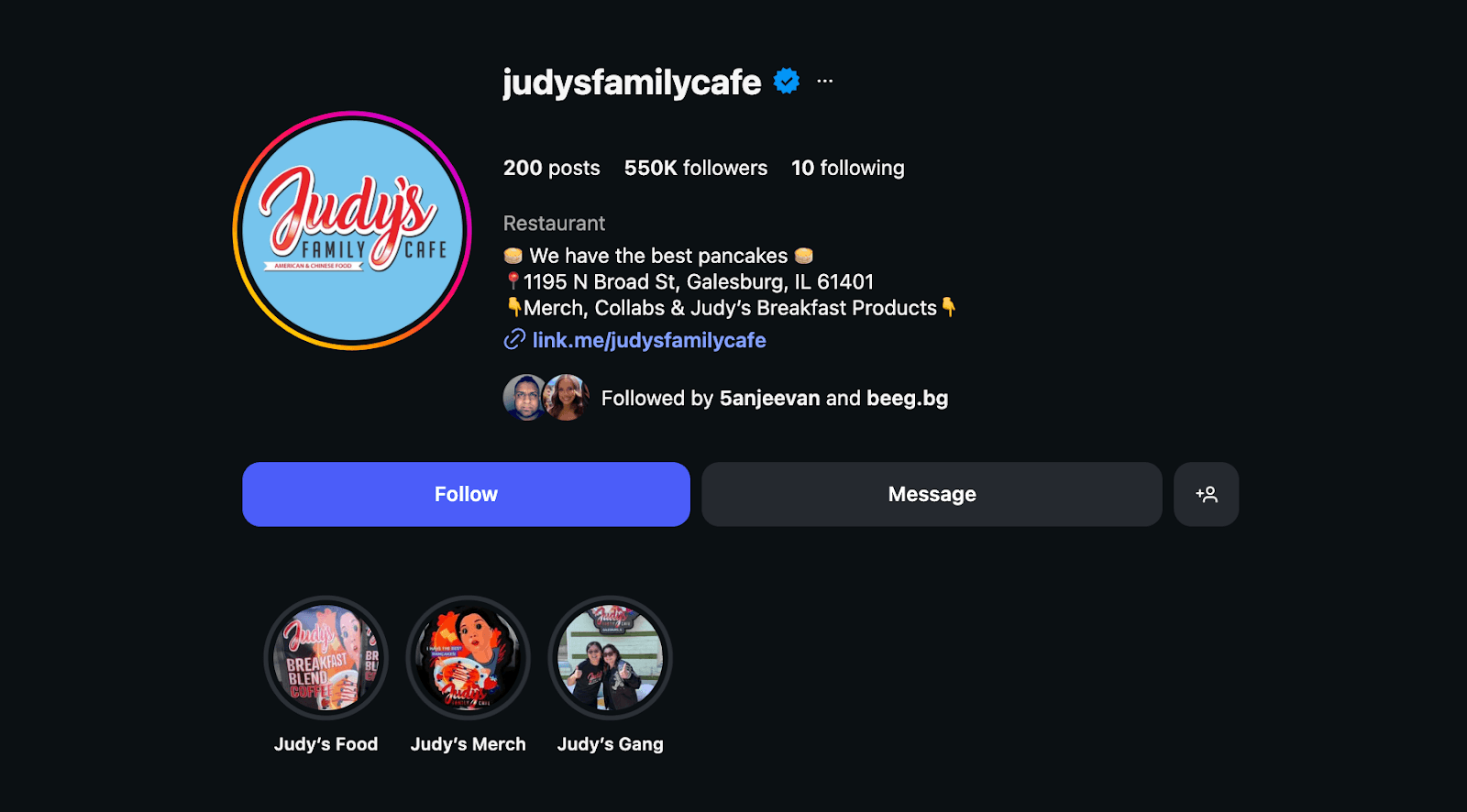Click the link chain icon

click(514, 340)
